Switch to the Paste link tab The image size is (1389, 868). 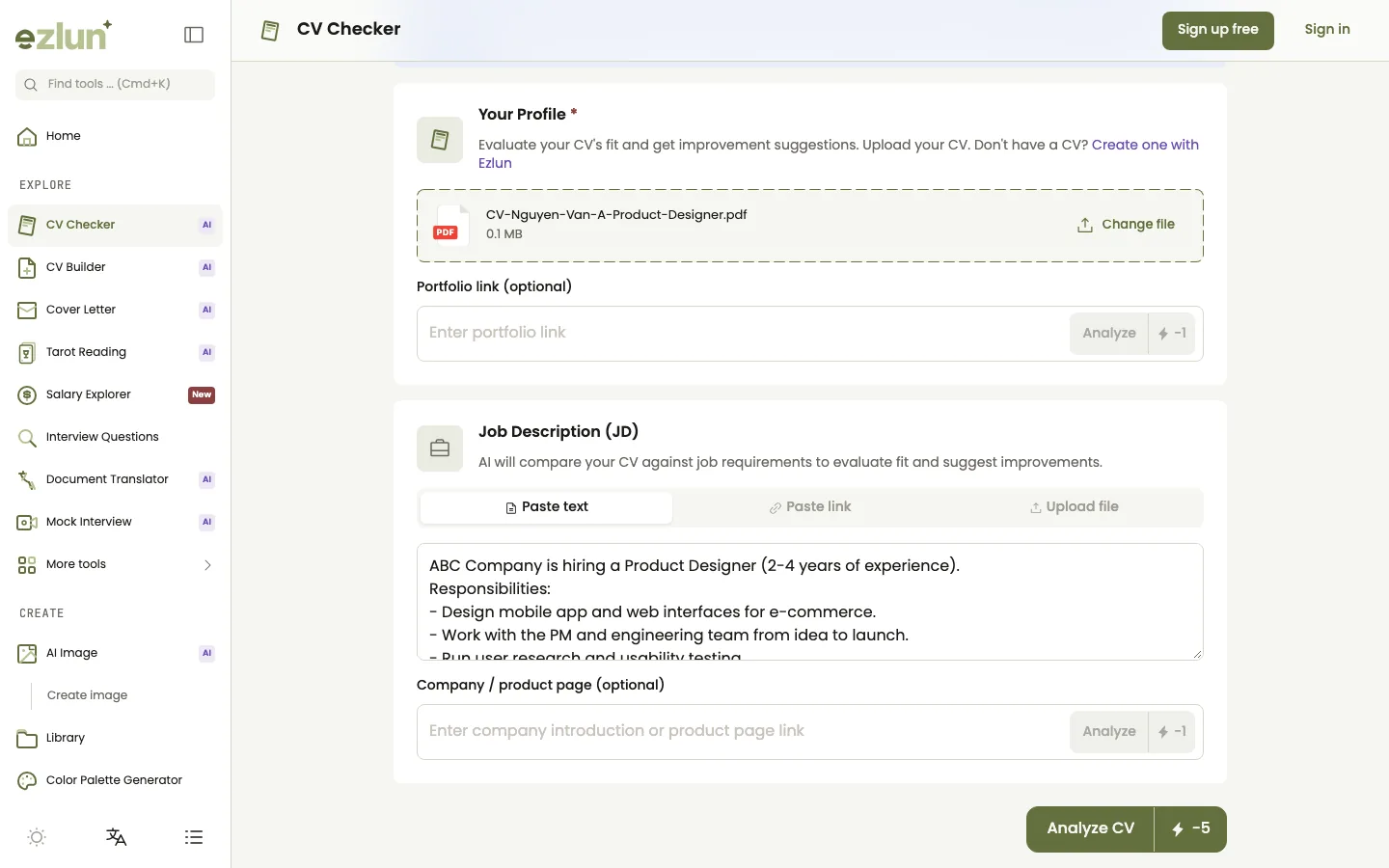pos(810,507)
